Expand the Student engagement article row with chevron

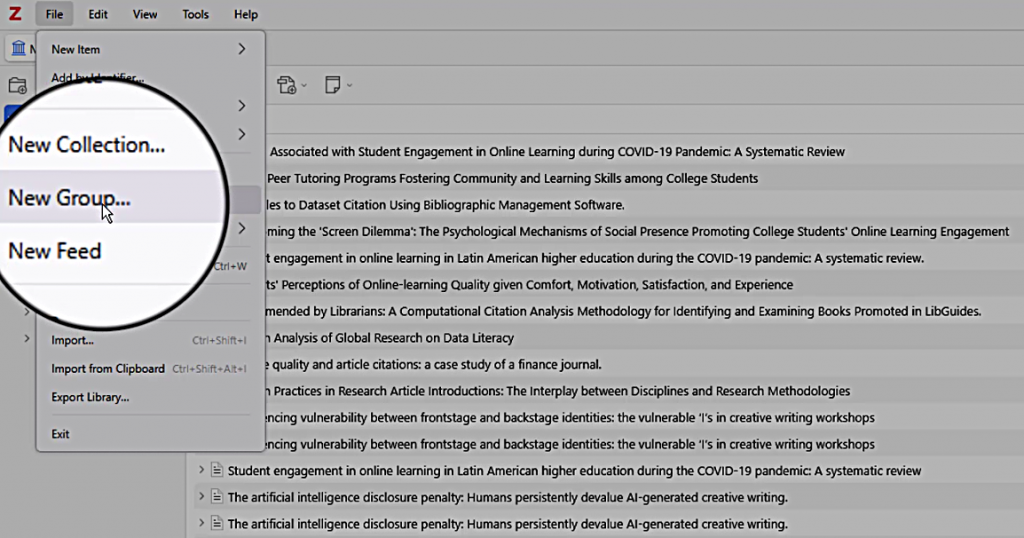pyautogui.click(x=201, y=471)
